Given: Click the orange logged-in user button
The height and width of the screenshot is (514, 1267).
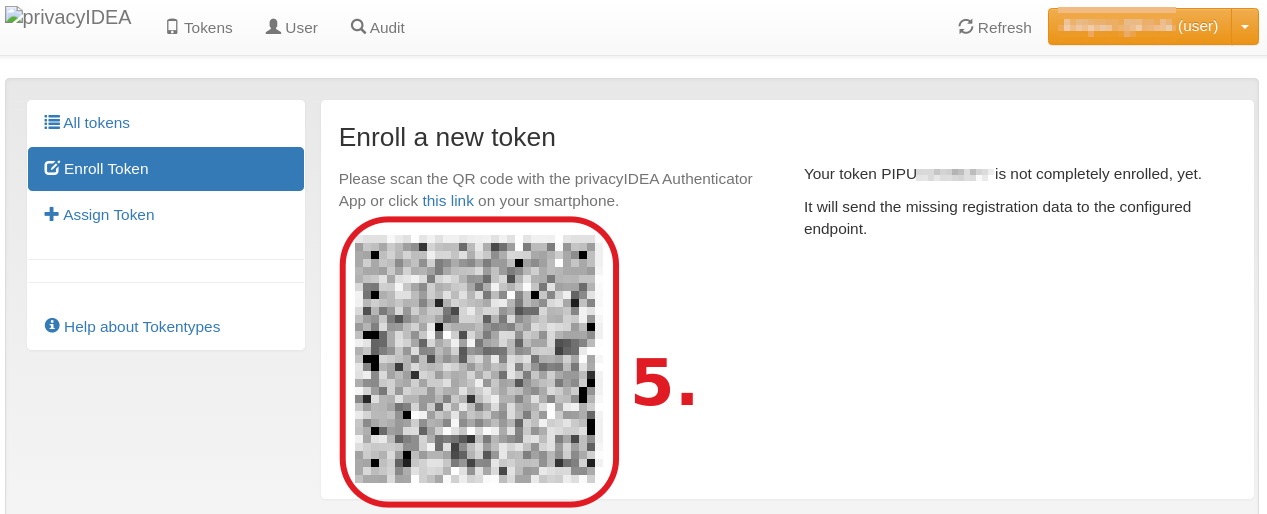Looking at the screenshot, I should [x=1139, y=27].
